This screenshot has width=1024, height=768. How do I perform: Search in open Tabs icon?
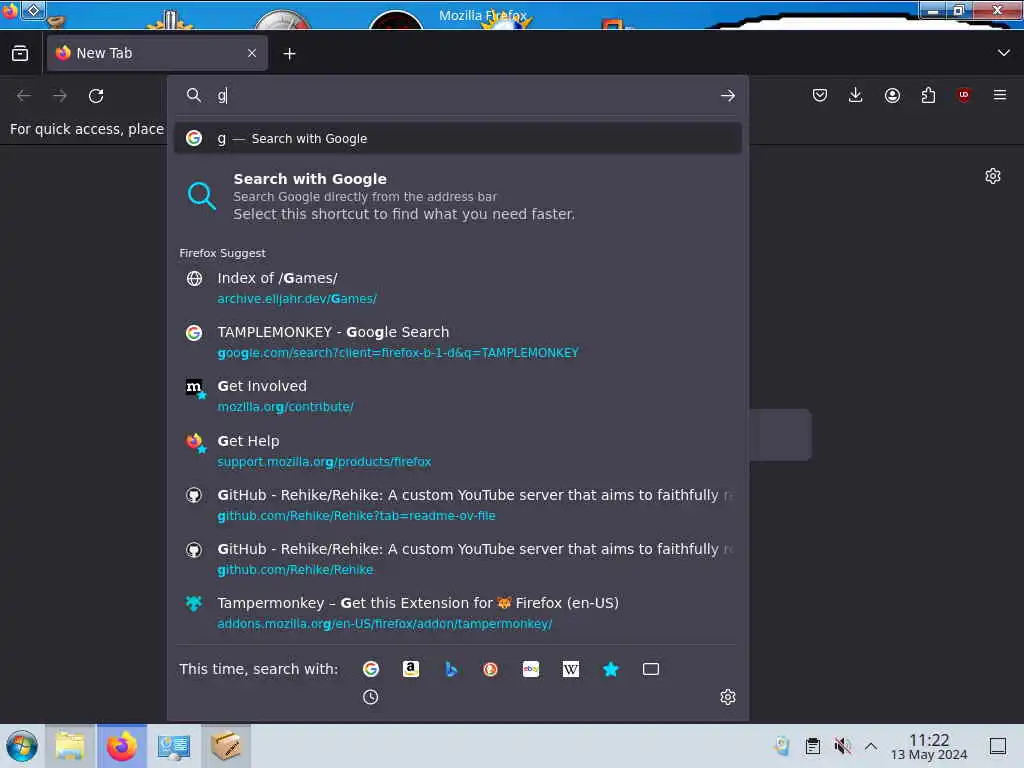[x=650, y=669]
